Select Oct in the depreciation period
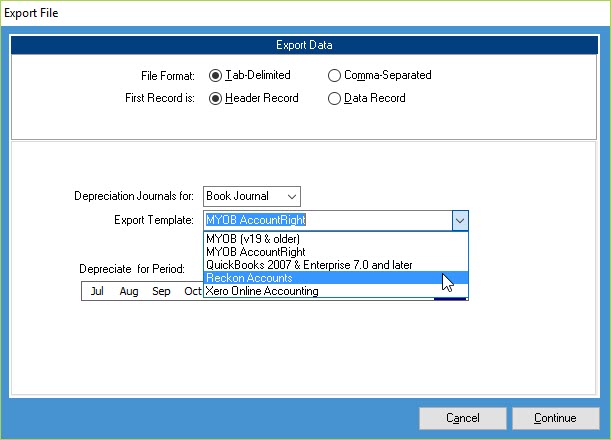611x440 pixels. (x=193, y=291)
